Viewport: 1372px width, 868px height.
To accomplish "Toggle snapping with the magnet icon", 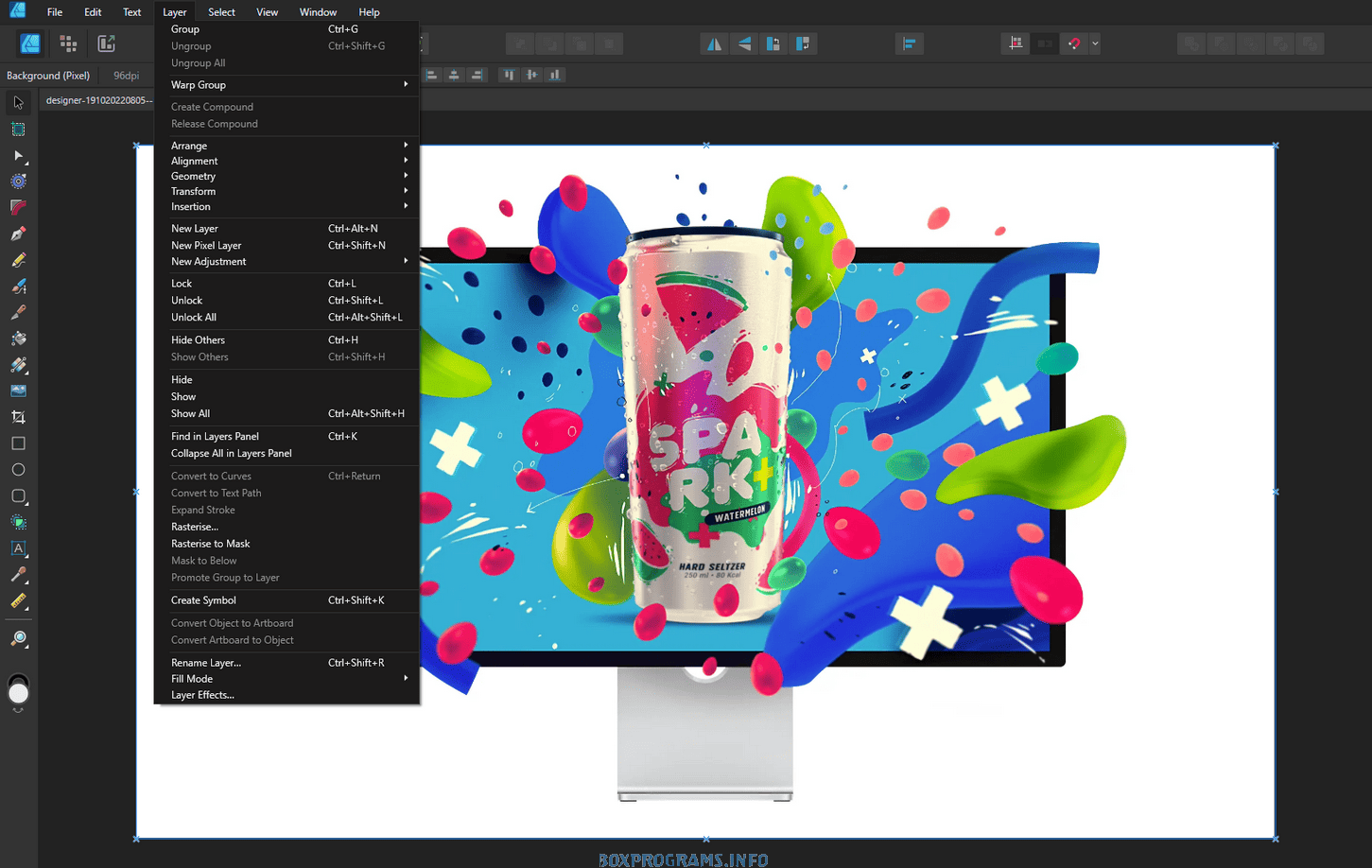I will [1074, 43].
